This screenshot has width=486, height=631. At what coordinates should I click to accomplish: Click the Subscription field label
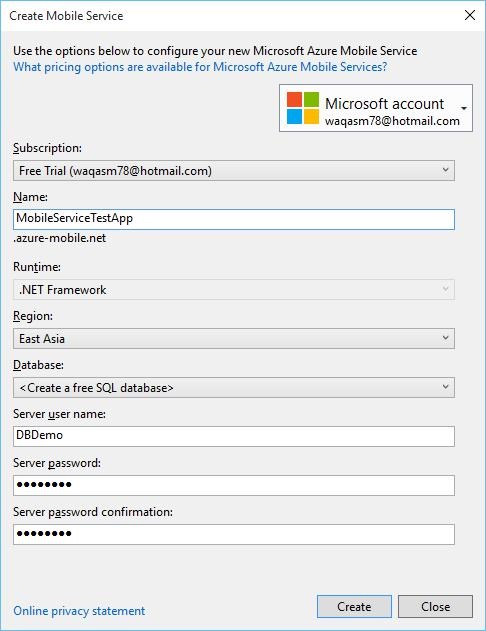coord(47,148)
